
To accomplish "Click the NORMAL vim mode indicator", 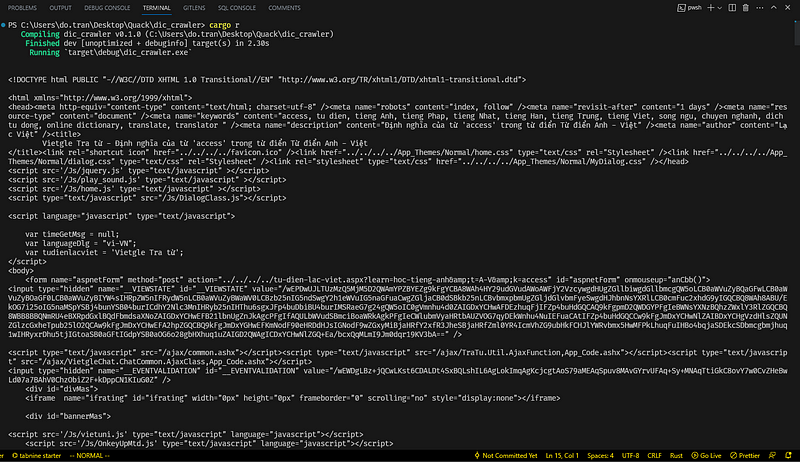I will [x=89, y=455].
